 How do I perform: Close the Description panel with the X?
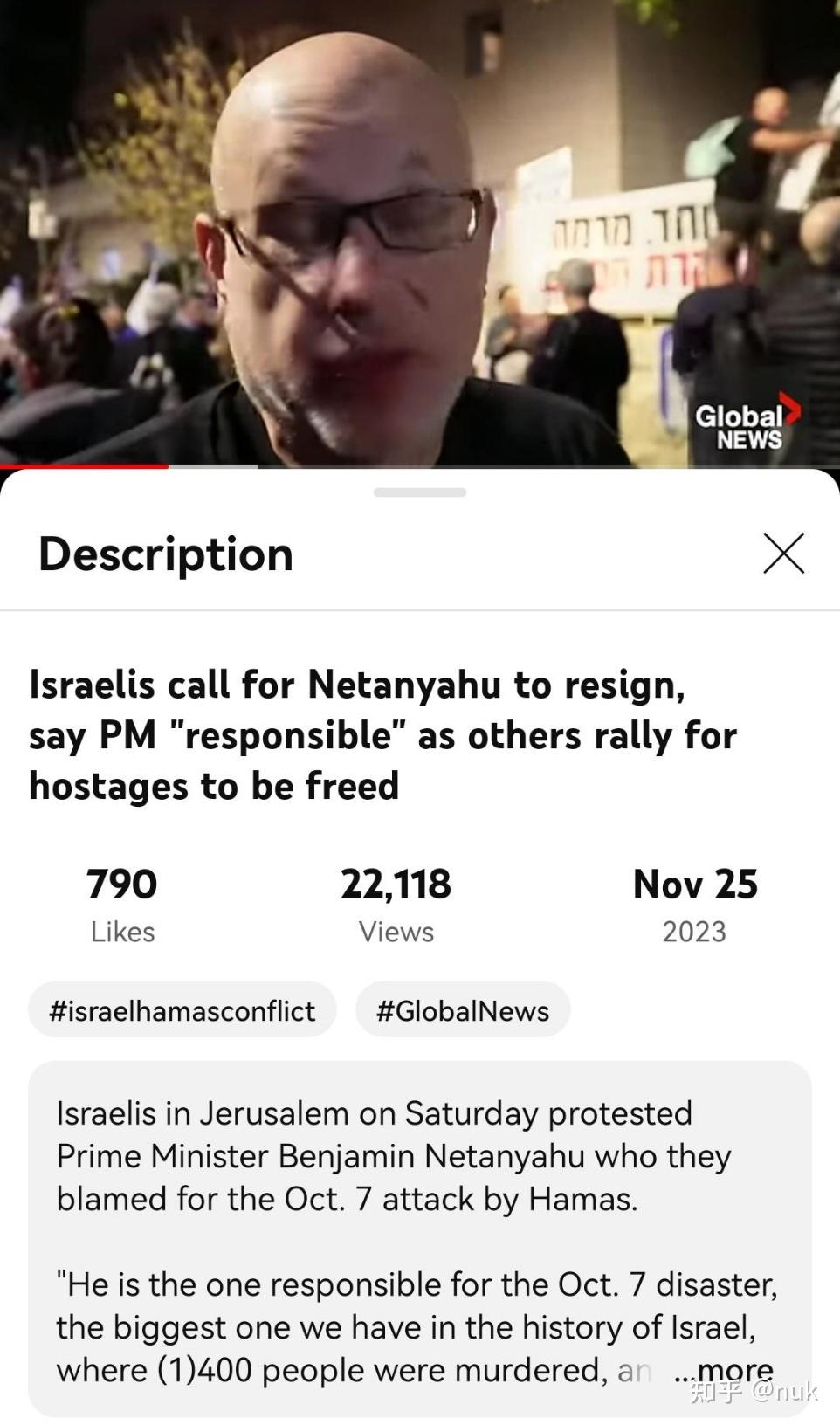783,554
